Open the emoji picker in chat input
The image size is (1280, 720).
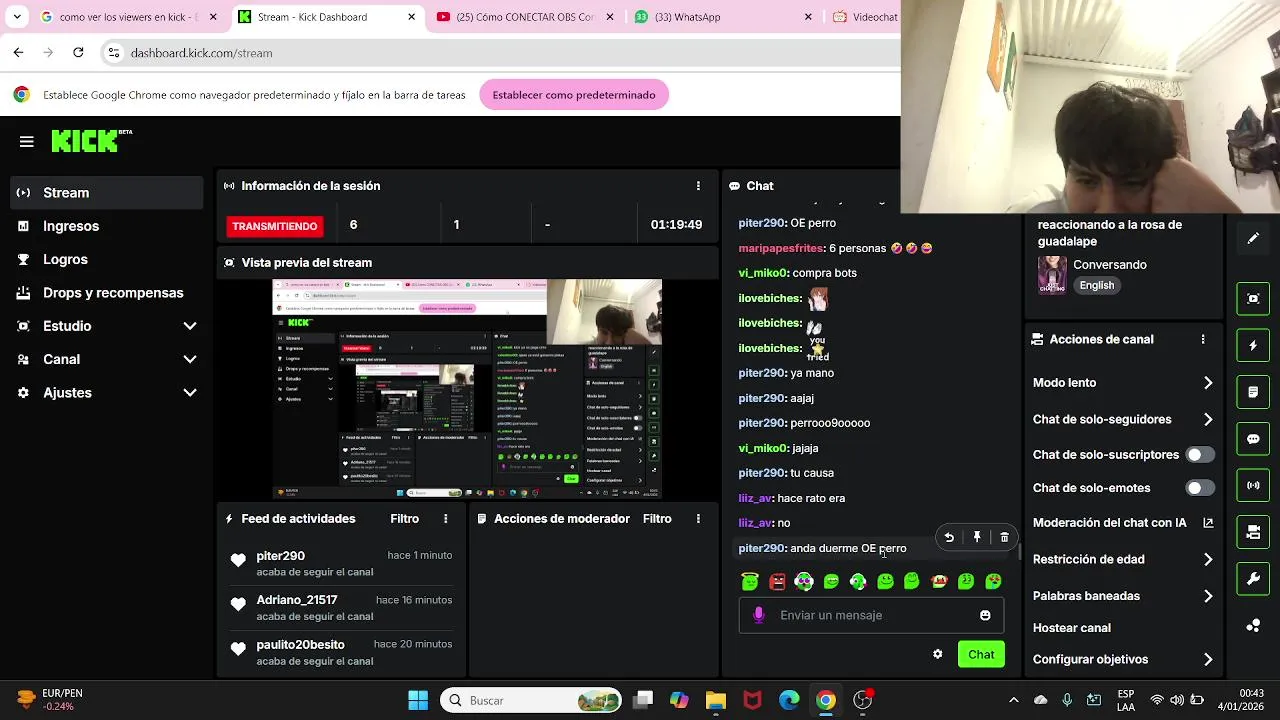coord(985,615)
